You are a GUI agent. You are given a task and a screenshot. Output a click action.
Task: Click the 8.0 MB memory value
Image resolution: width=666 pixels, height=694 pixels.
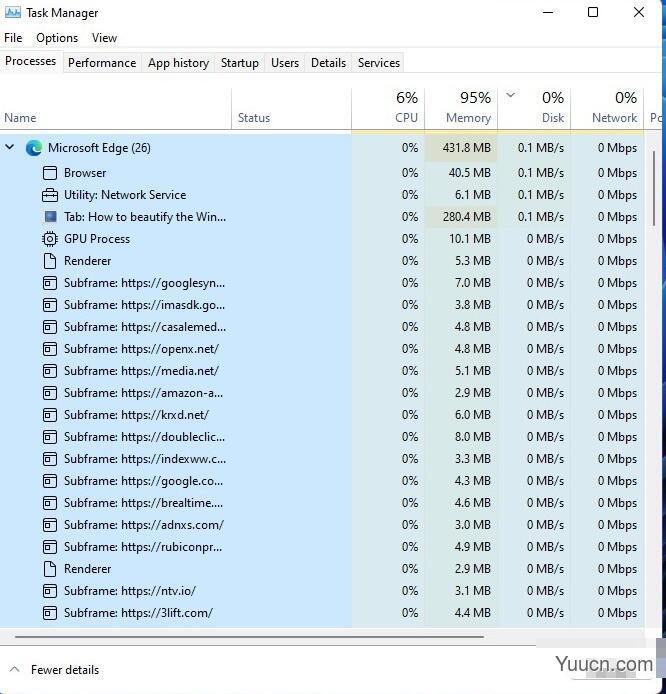(x=473, y=437)
